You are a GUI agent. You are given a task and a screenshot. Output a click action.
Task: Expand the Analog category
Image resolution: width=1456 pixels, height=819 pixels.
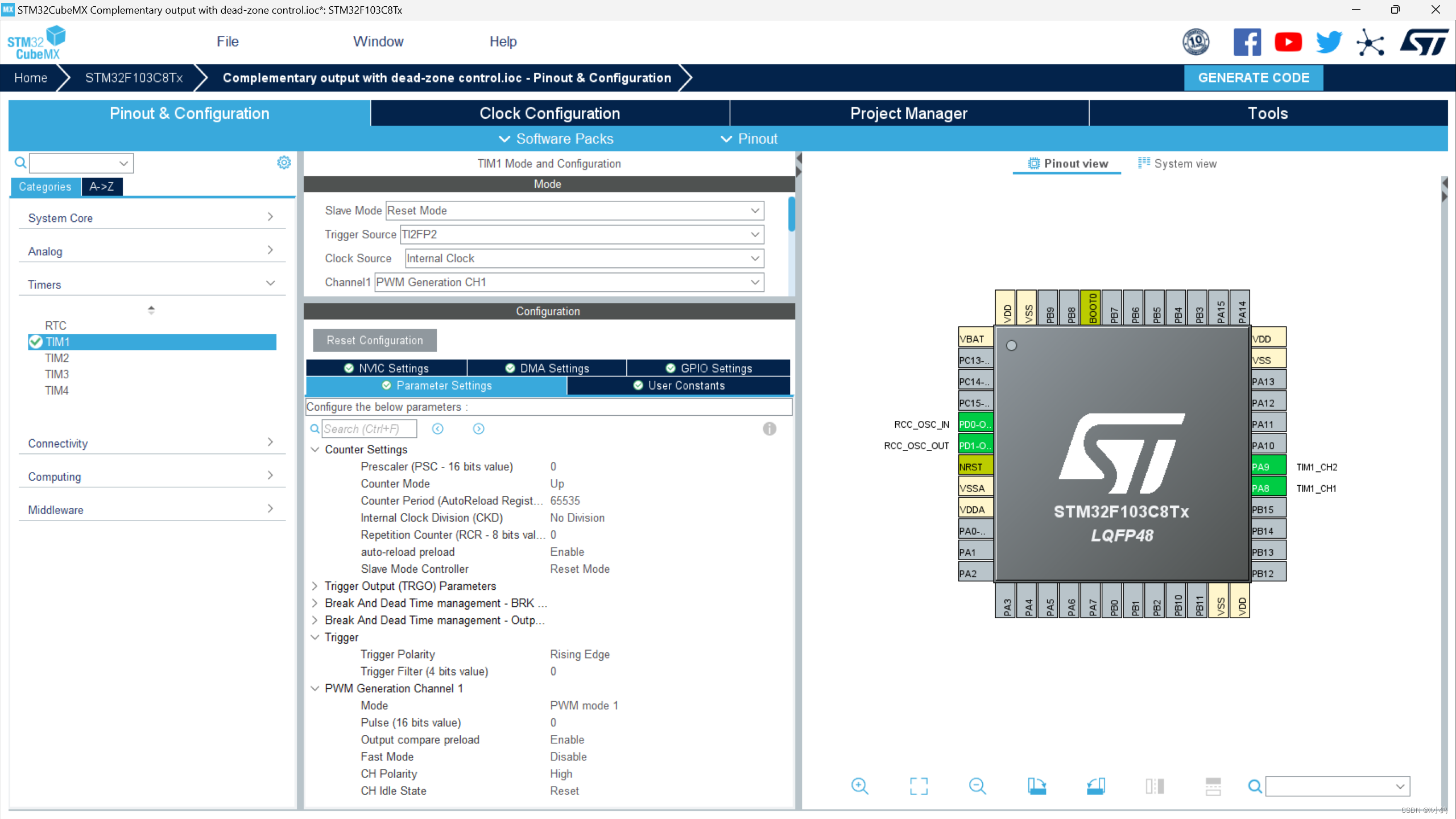(152, 251)
